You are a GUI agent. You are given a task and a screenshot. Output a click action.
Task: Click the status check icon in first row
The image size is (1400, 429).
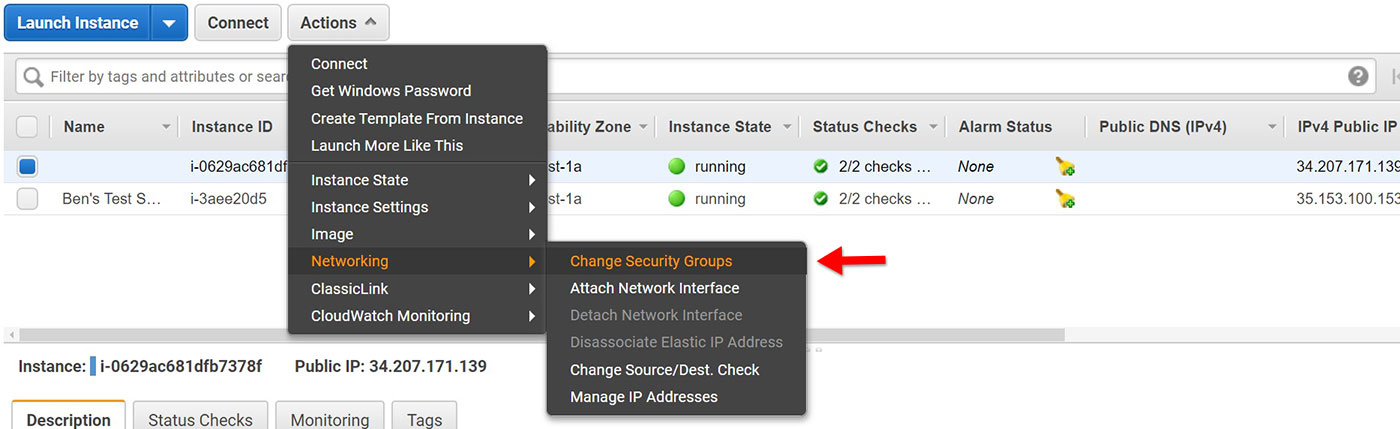821,167
